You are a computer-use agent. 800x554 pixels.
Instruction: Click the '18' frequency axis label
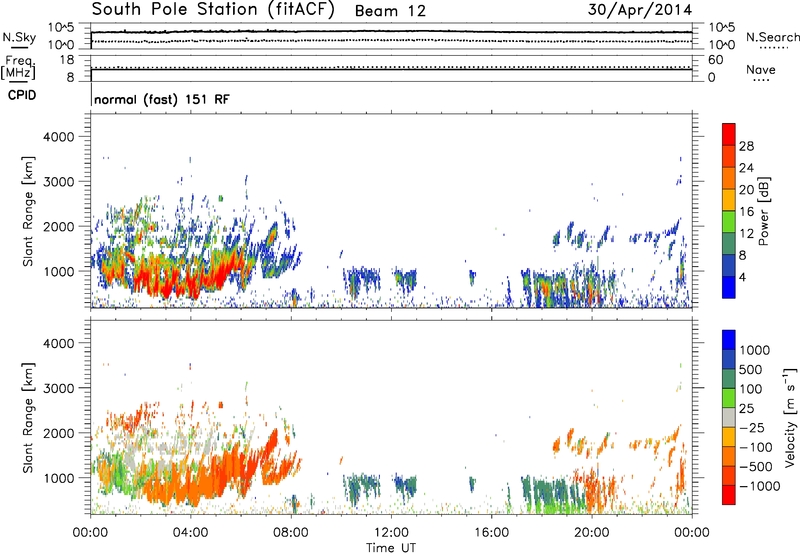click(x=67, y=60)
